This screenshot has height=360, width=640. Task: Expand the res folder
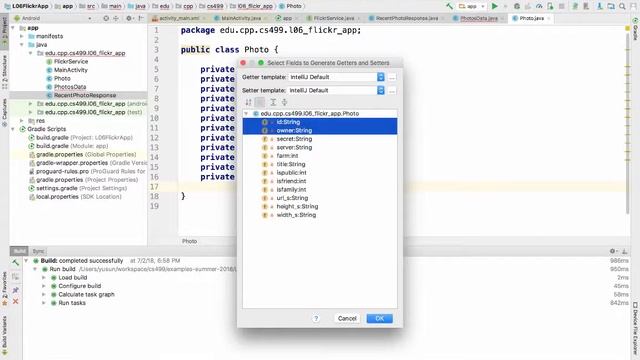22,121
